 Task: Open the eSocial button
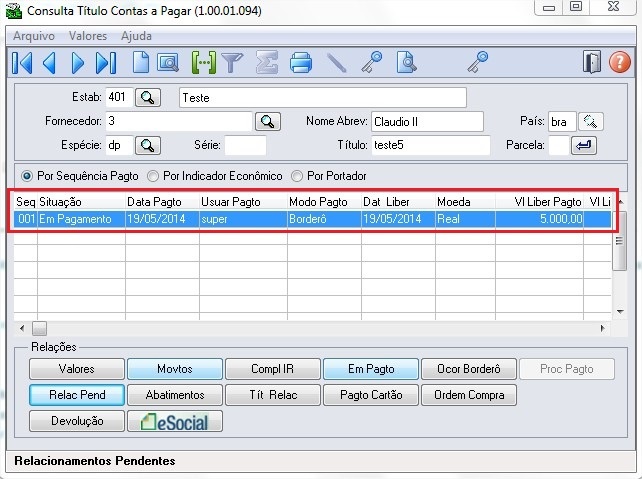(x=175, y=421)
